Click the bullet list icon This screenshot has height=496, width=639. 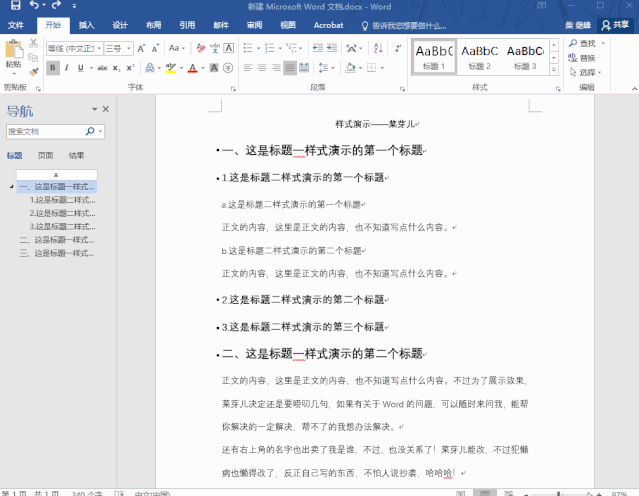pyautogui.click(x=248, y=48)
